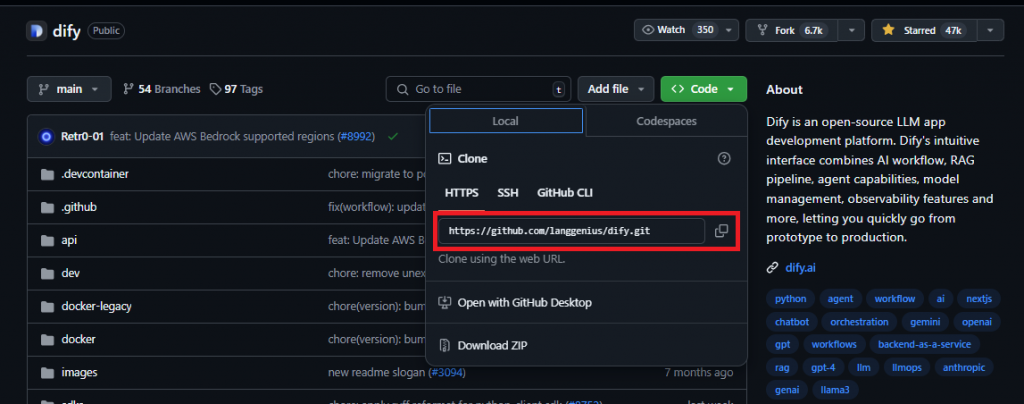Click the dify repository logo icon
1024x404 pixels.
pos(37,31)
